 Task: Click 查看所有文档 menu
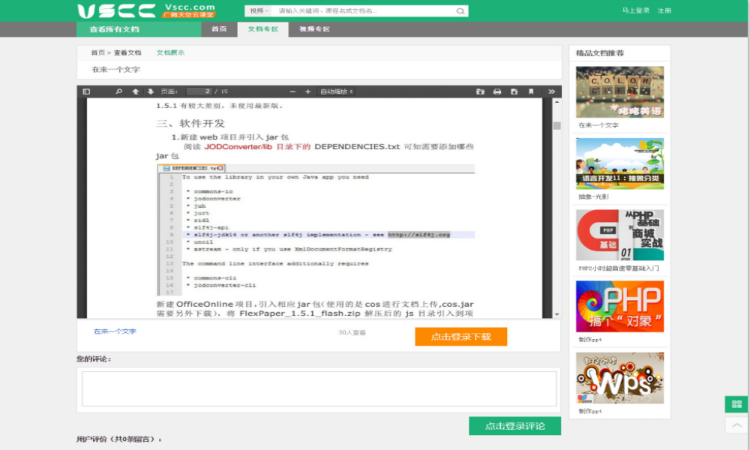coord(139,29)
